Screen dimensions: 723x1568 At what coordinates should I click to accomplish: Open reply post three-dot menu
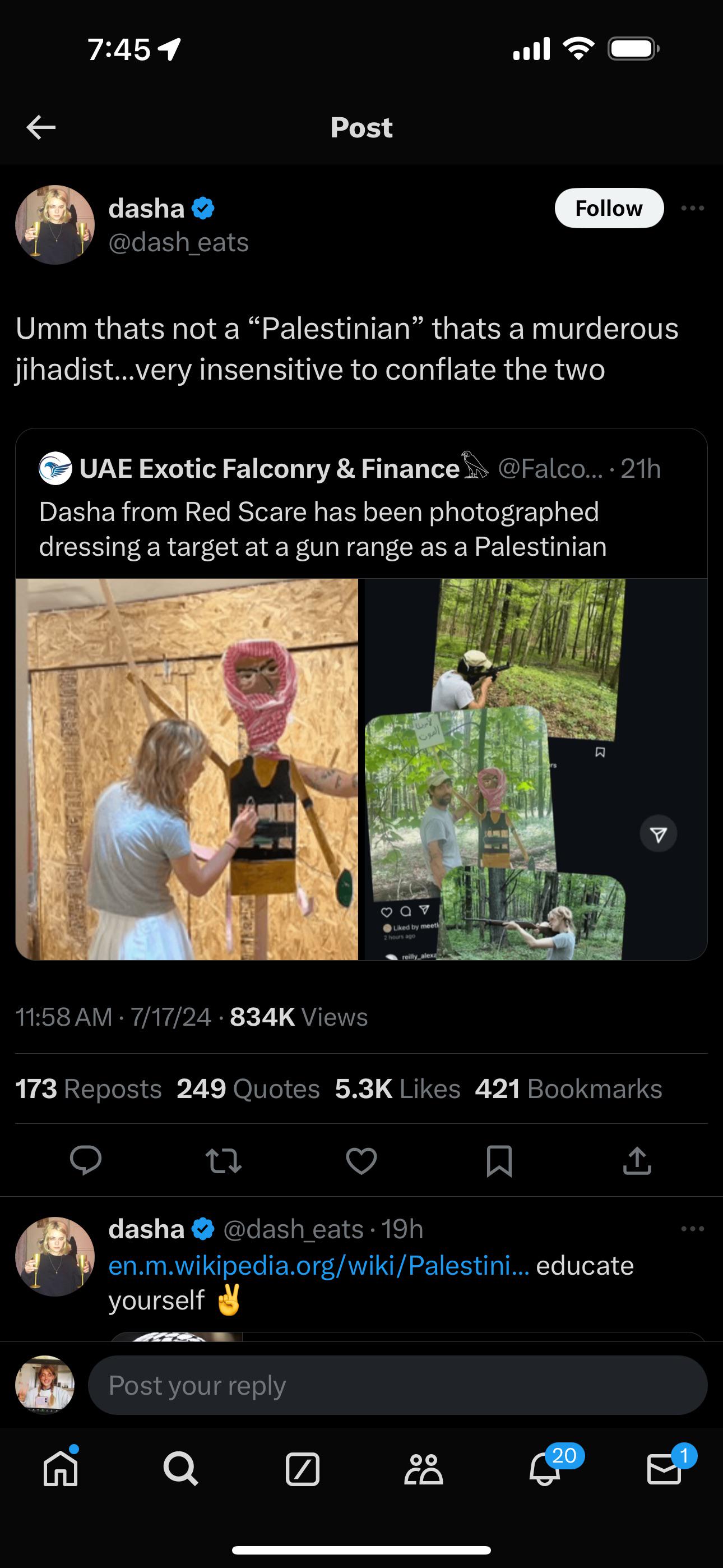(x=693, y=1229)
